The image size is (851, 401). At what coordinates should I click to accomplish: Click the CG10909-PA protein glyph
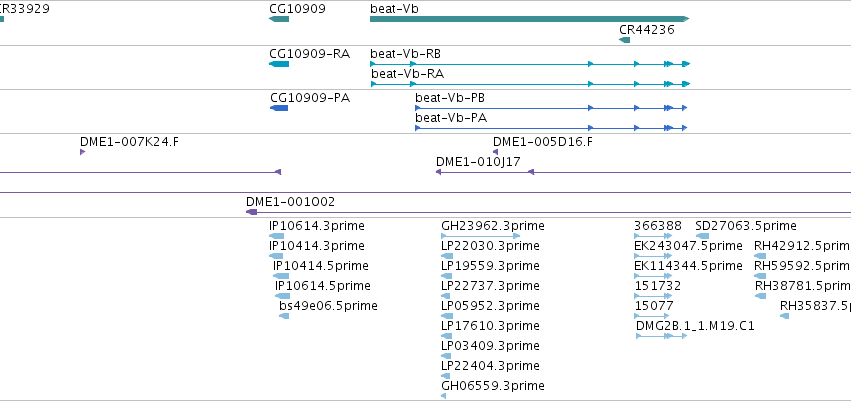(279, 108)
